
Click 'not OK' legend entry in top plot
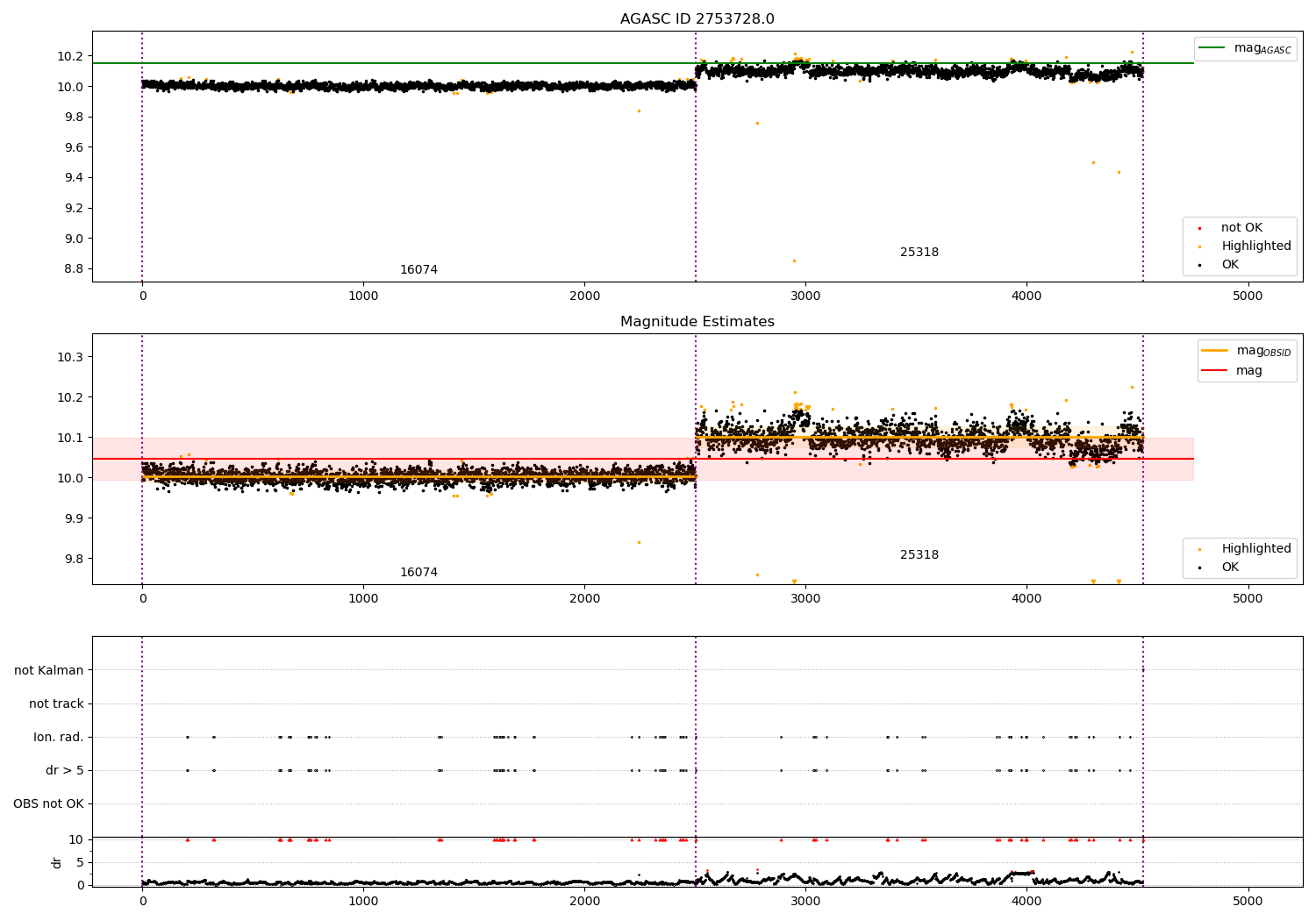pyautogui.click(x=1241, y=228)
